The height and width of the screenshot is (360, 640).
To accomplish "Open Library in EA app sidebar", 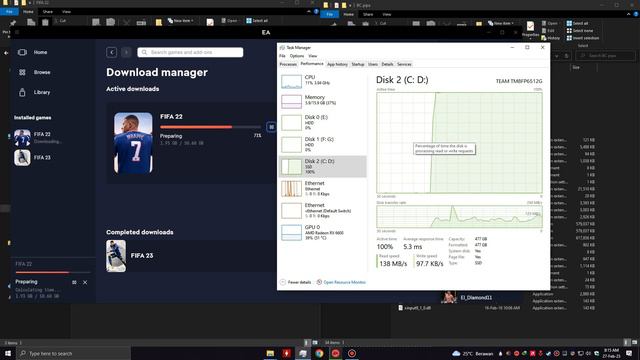I will pyautogui.click(x=34, y=92).
